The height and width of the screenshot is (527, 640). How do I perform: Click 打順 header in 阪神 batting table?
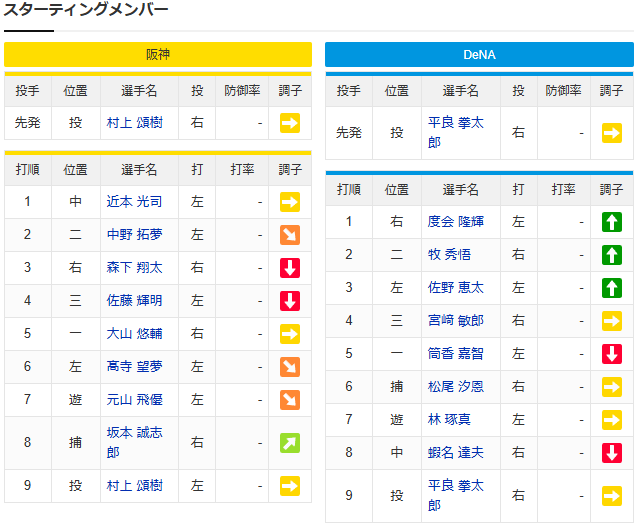(28, 169)
